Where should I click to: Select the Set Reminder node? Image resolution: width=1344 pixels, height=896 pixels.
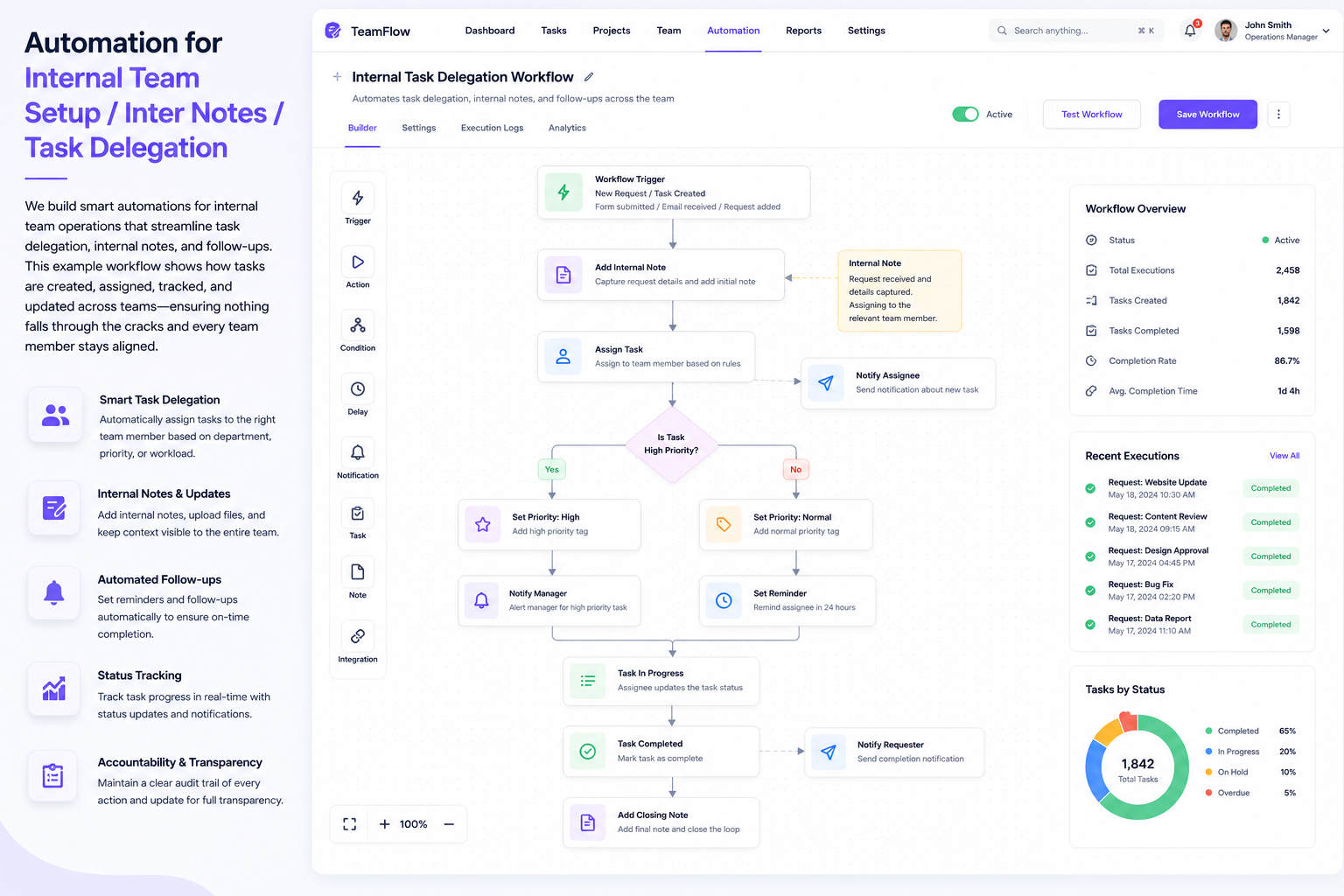[787, 601]
